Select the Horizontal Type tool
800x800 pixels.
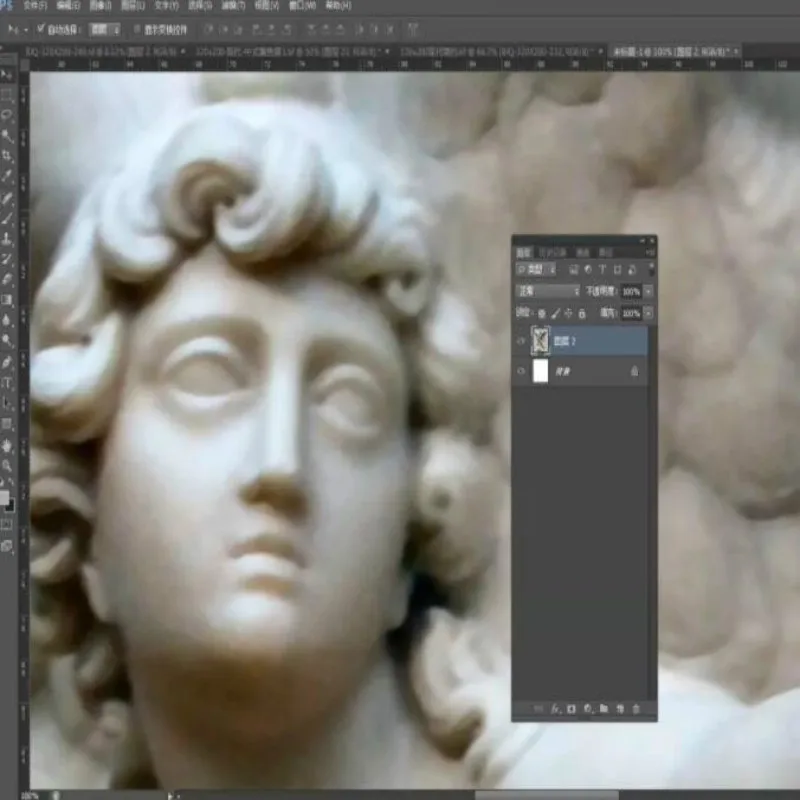[x=8, y=383]
